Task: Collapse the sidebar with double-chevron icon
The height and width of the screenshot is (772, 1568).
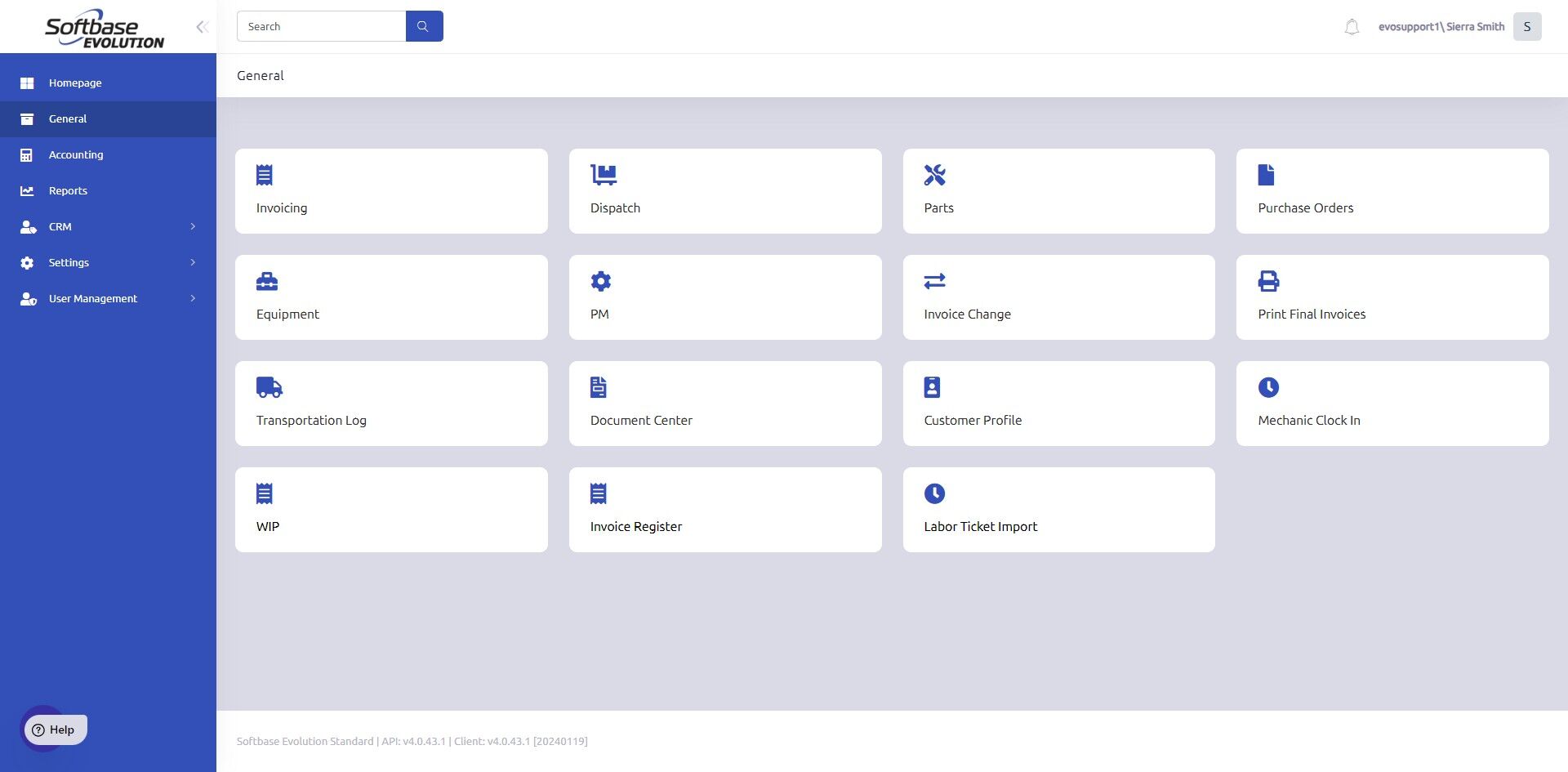Action: (x=202, y=27)
